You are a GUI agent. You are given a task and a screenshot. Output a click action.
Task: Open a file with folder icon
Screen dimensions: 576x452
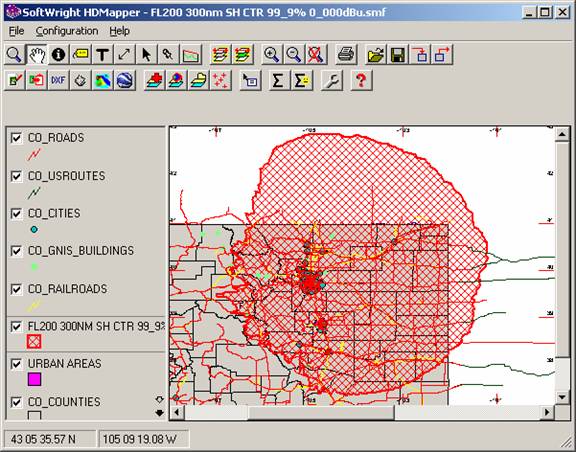(x=376, y=55)
